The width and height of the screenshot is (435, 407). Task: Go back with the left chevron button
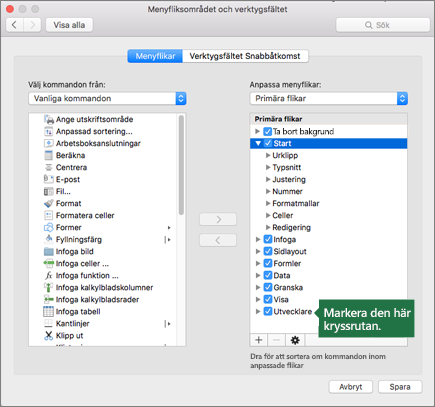coord(15,25)
